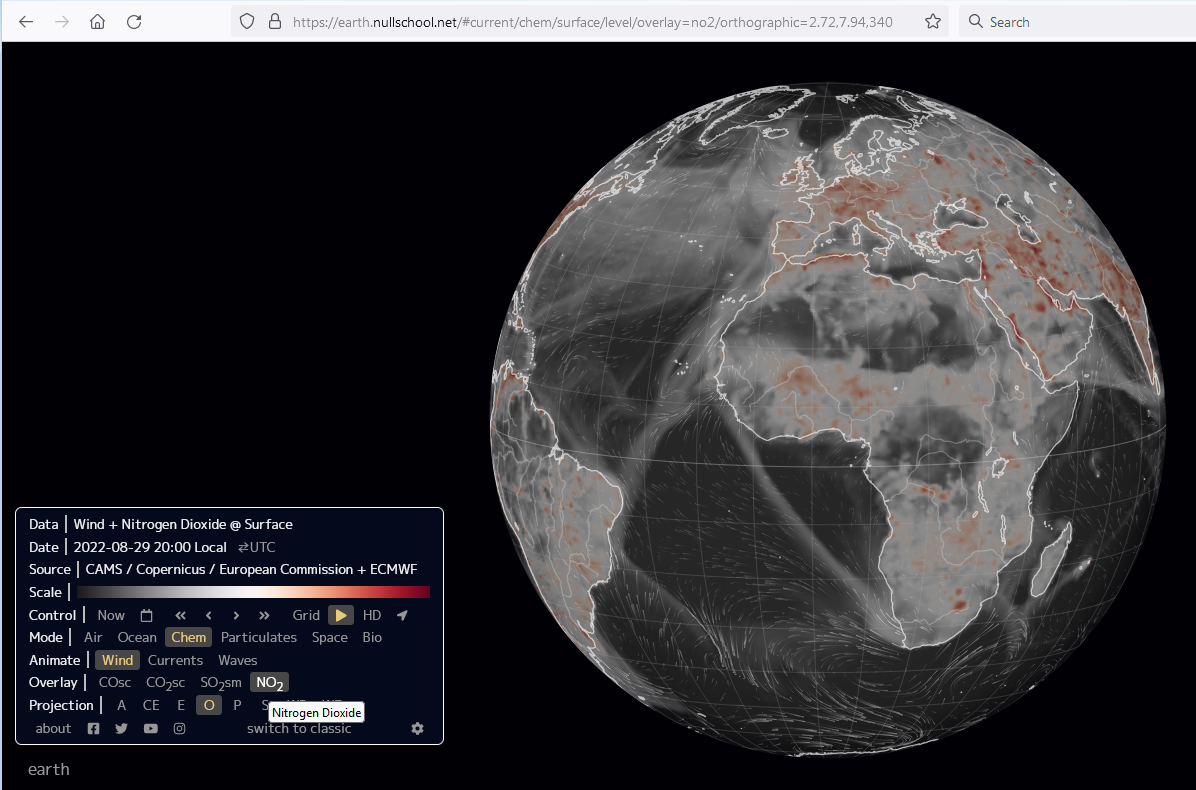
Task: Open the Instagram link icon
Action: tap(179, 728)
